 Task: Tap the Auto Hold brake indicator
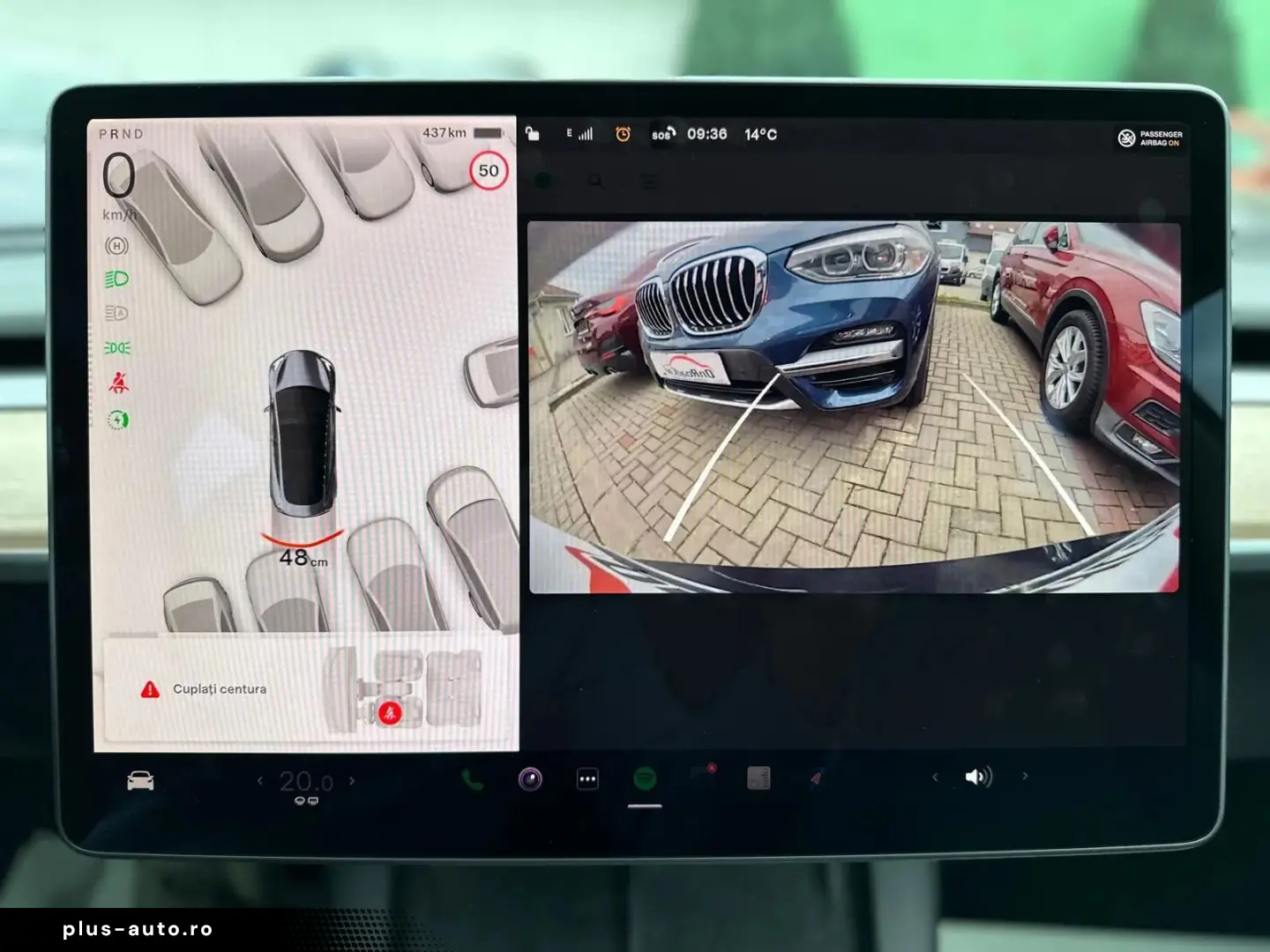(x=116, y=246)
